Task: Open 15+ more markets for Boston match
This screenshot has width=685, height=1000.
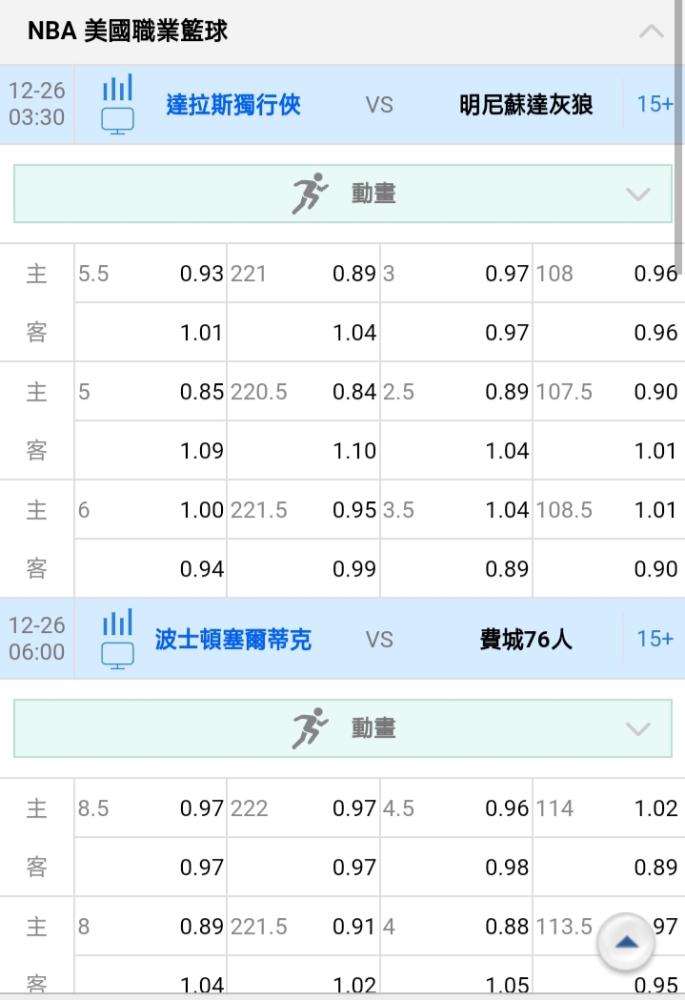Action: 655,638
